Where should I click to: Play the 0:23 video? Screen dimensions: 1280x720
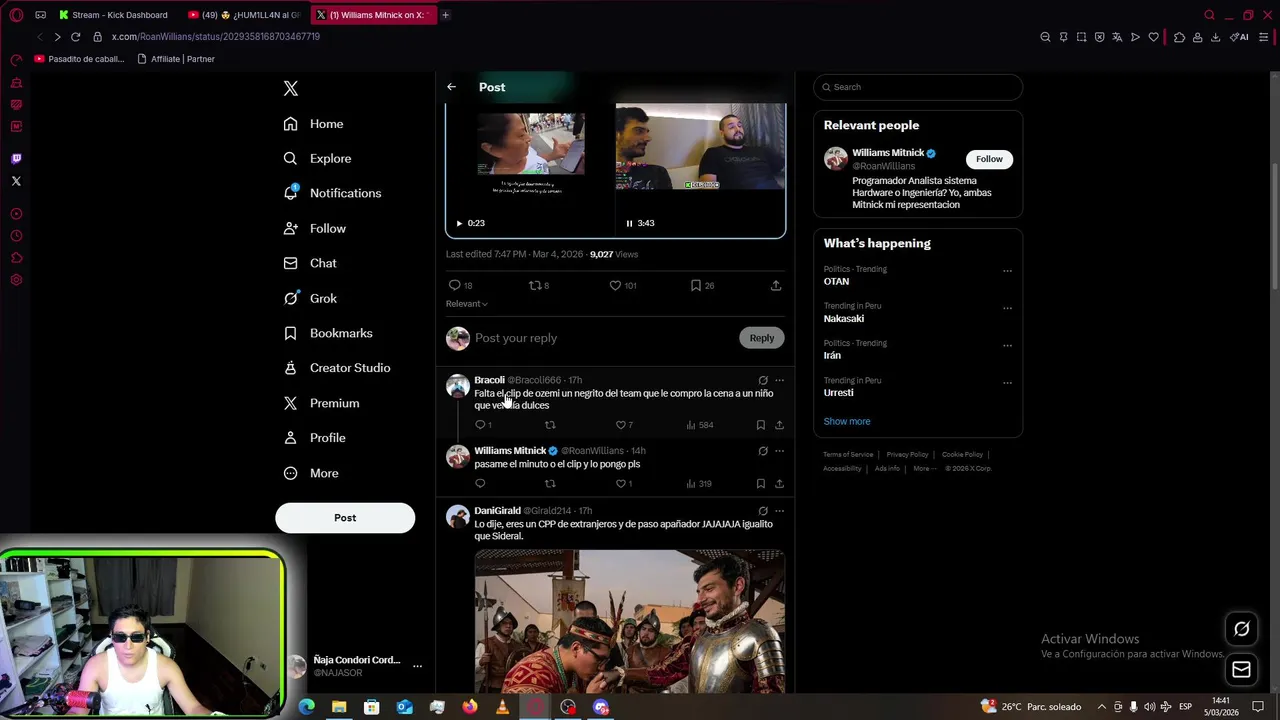459,223
